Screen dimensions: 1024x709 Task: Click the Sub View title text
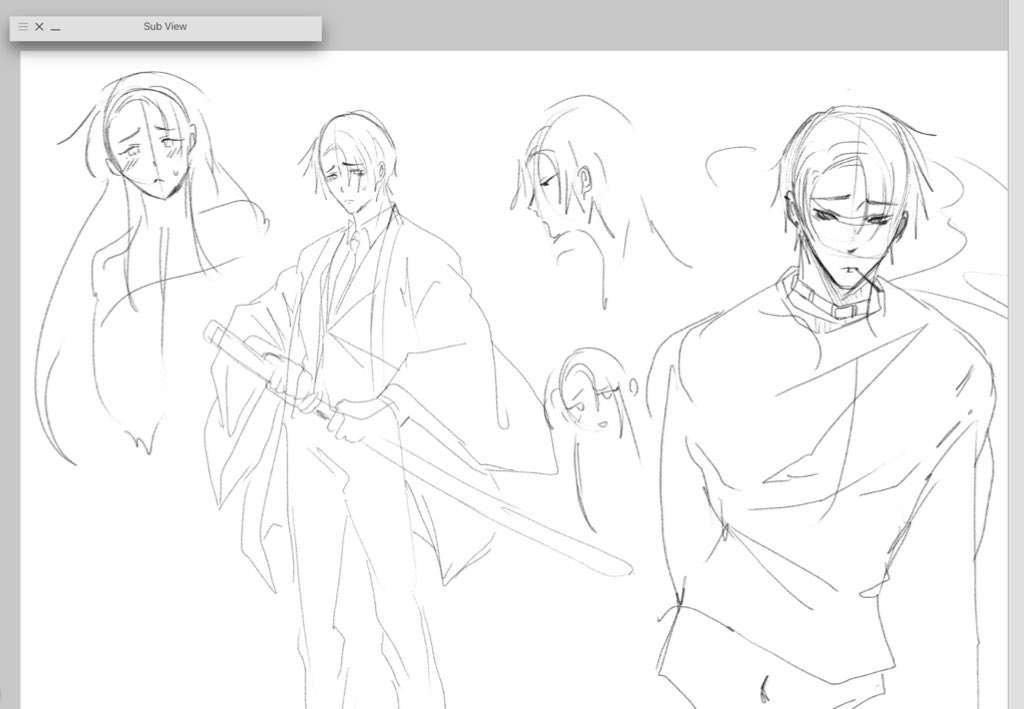(165, 26)
